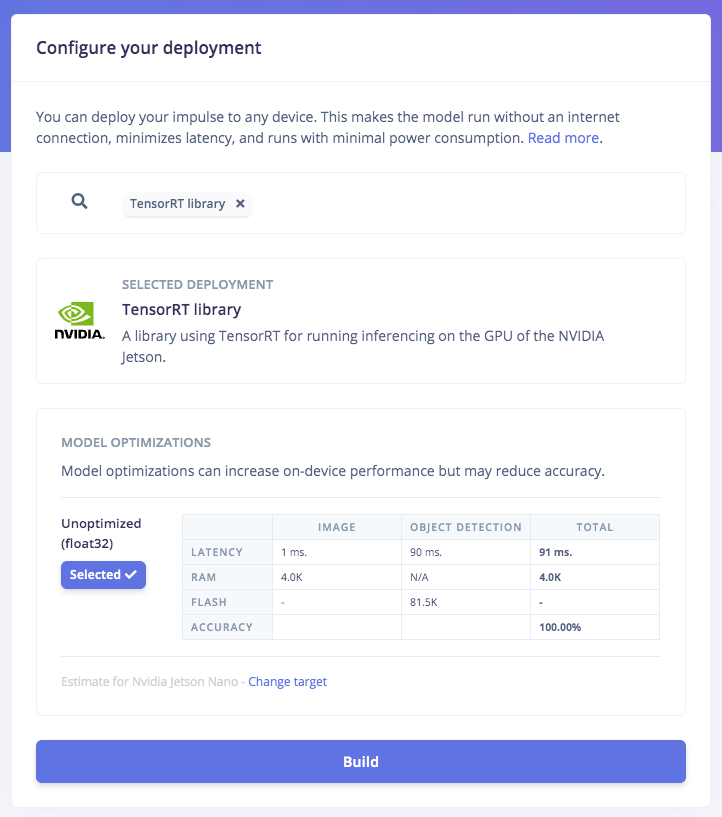Screen dimensions: 722x817
Task: Click the Change target link
Action: tap(288, 682)
